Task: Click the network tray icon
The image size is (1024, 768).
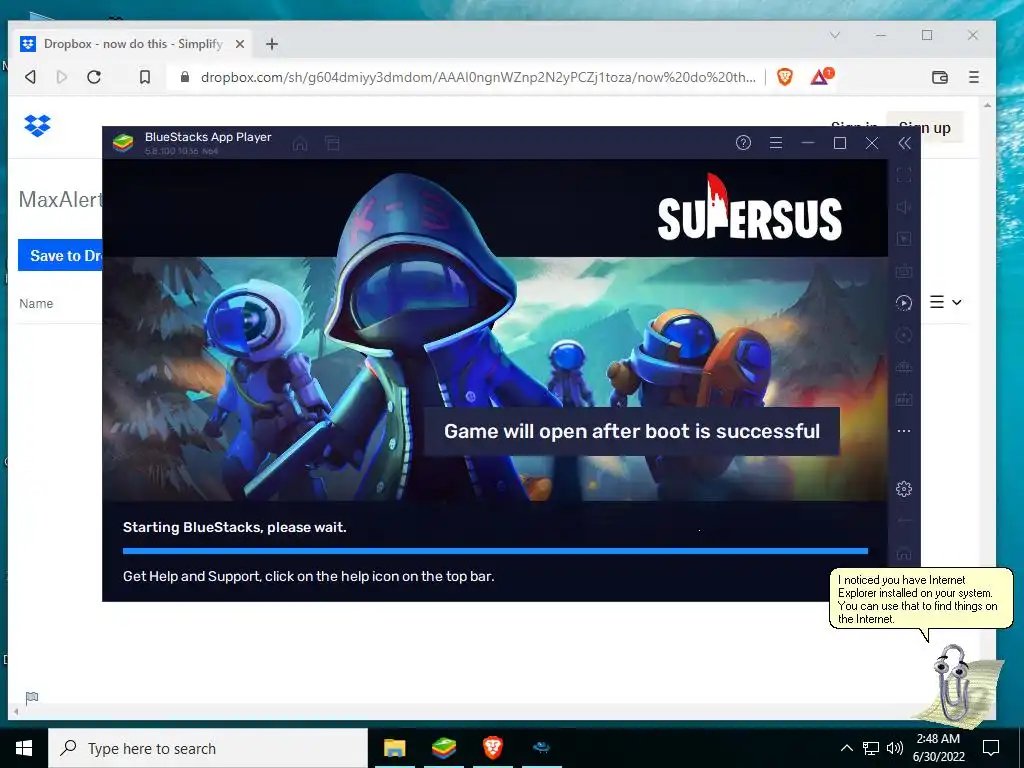Action: pyautogui.click(x=871, y=748)
